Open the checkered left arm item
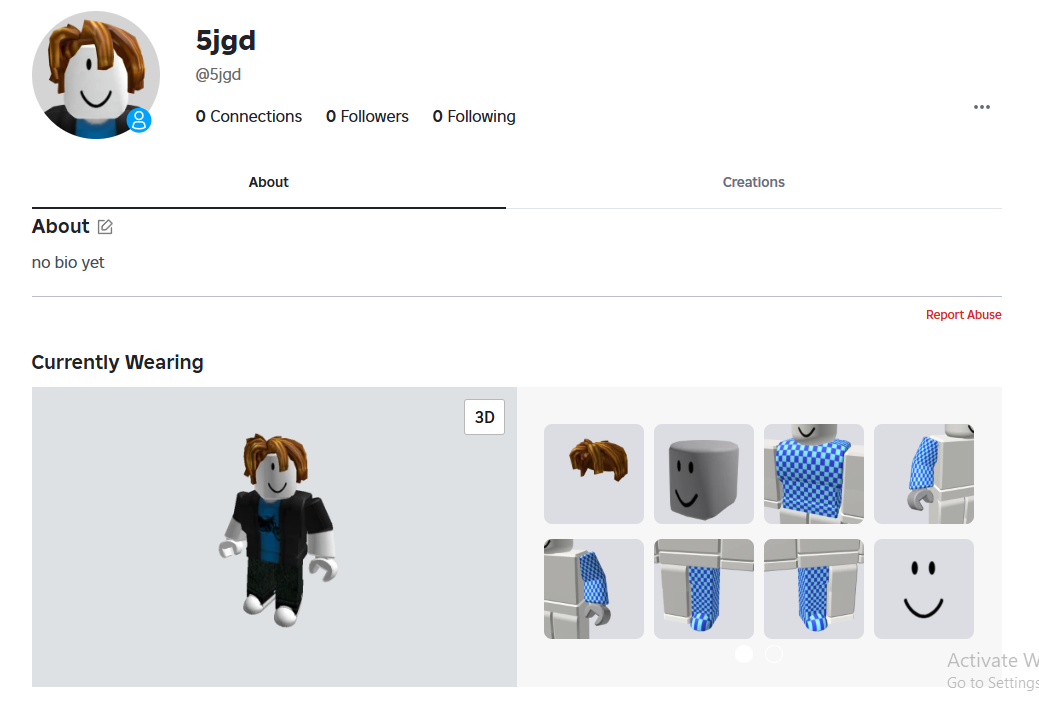This screenshot has height=702, width=1039. [x=594, y=589]
